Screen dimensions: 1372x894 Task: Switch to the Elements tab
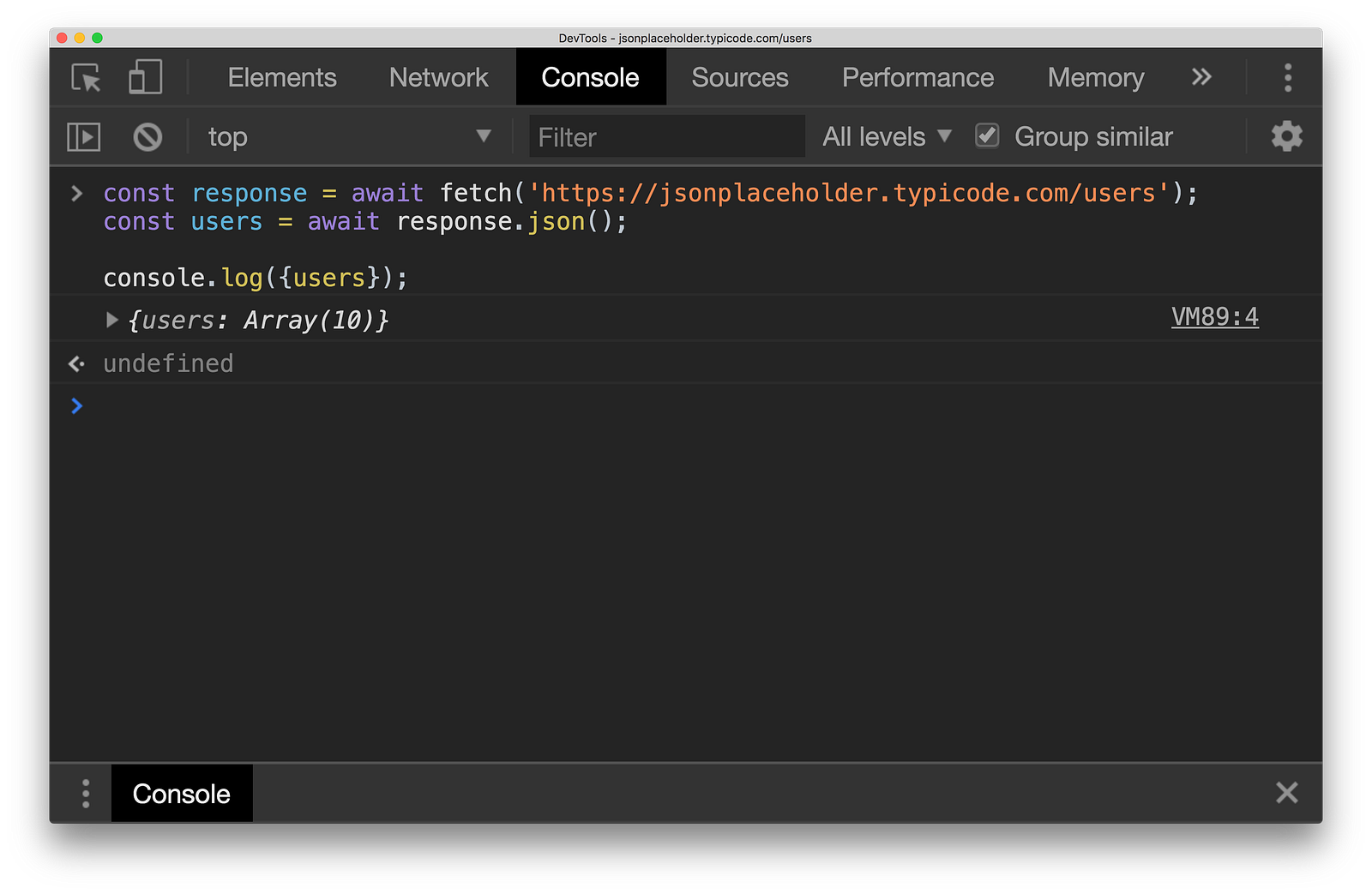click(282, 77)
